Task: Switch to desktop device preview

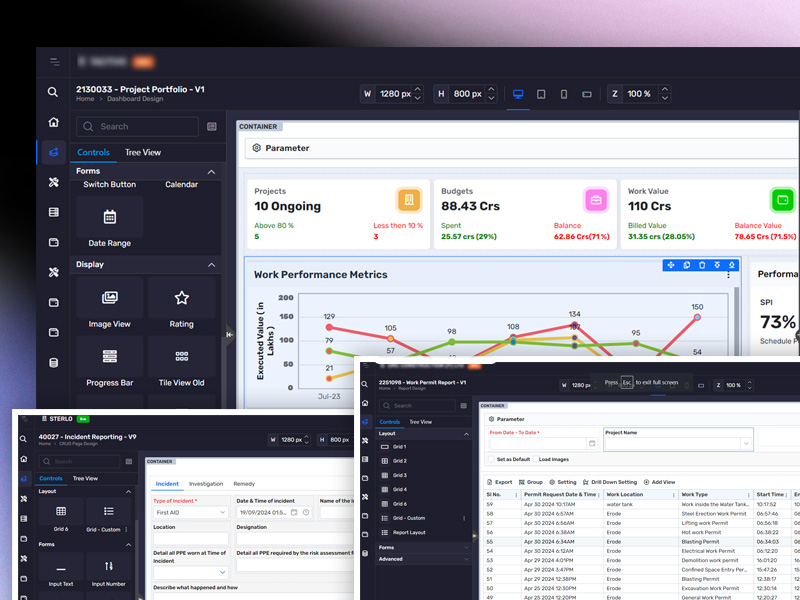Action: tap(518, 94)
